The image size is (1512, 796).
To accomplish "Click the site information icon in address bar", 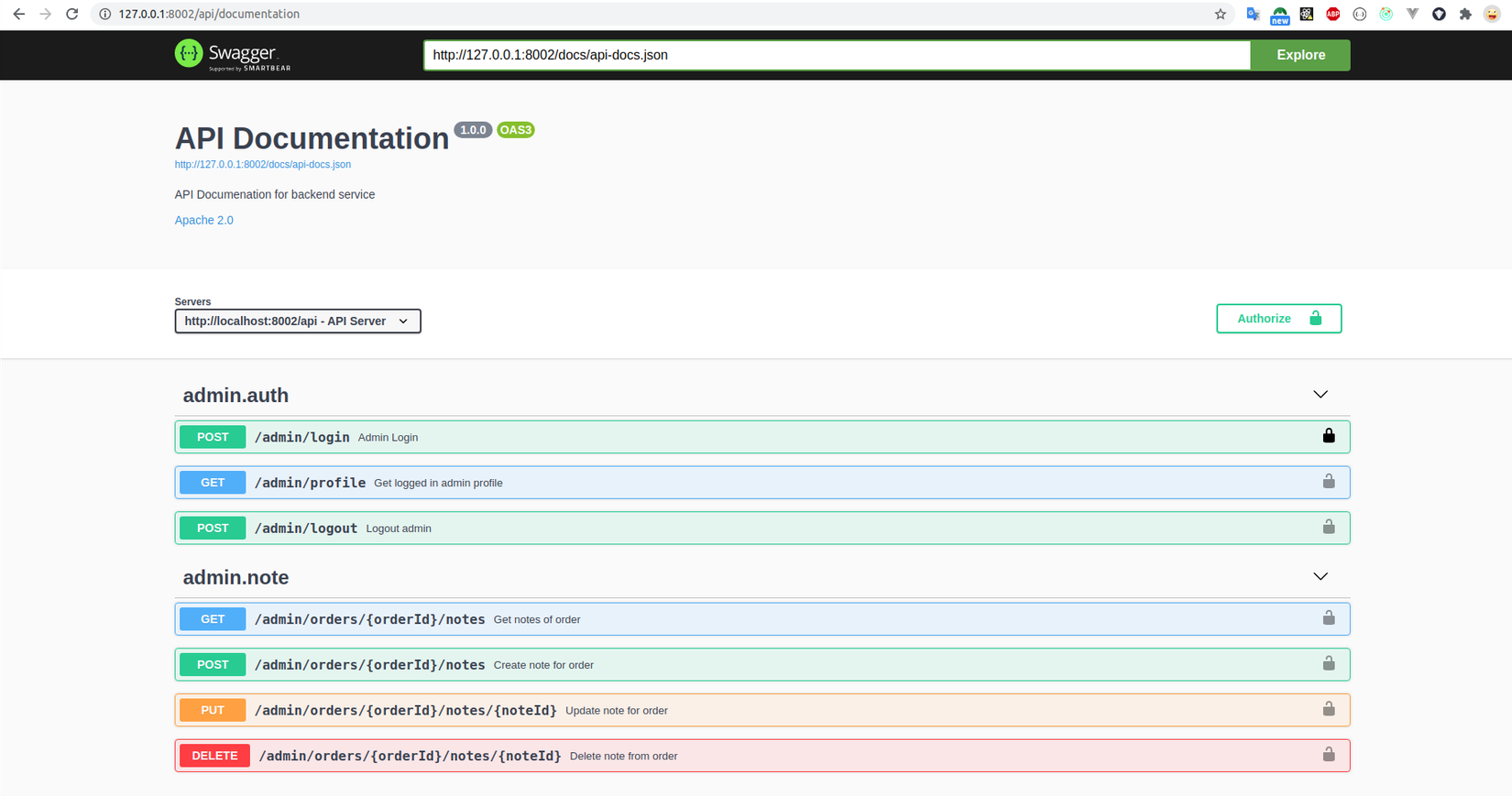I will tap(104, 14).
